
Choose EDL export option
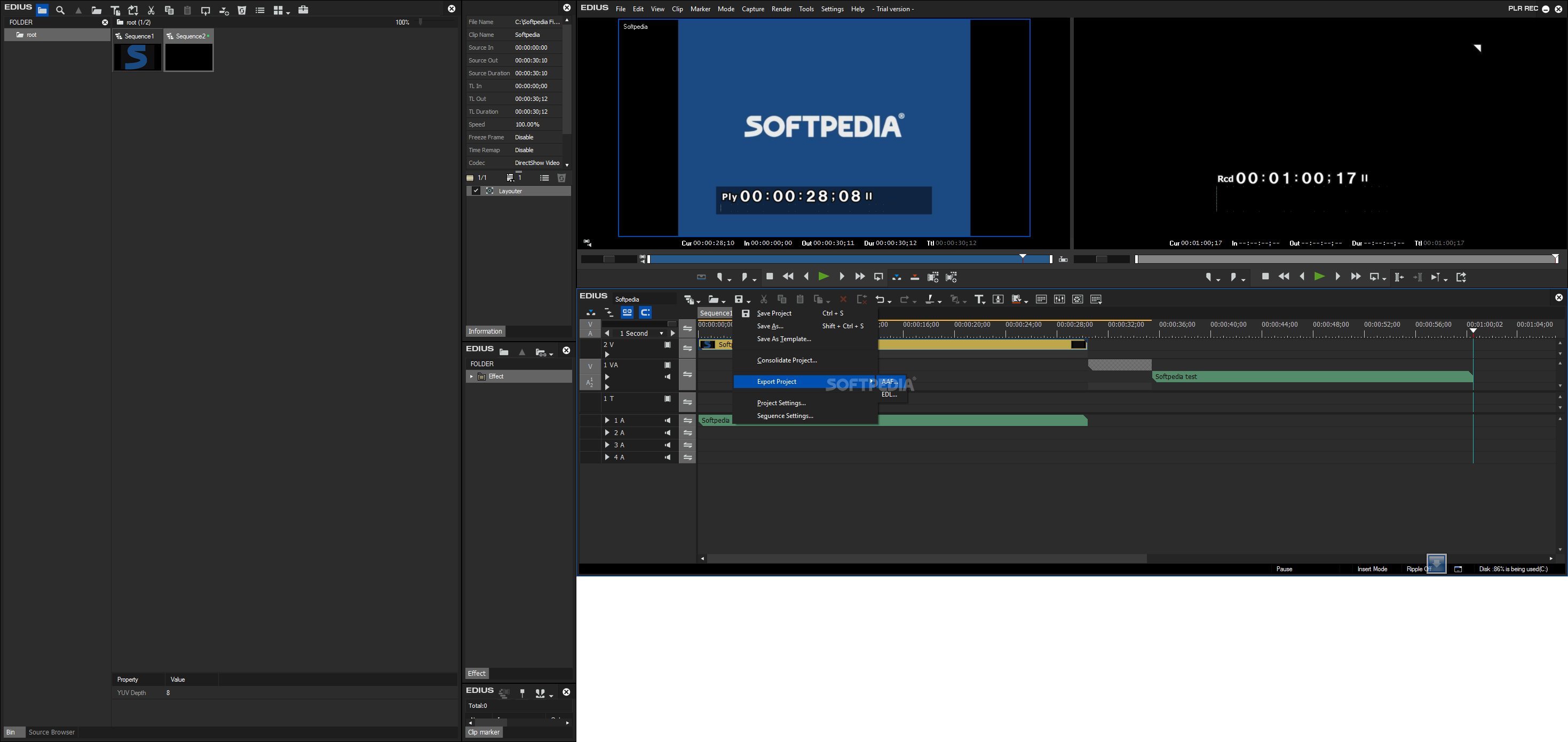pyautogui.click(x=889, y=394)
